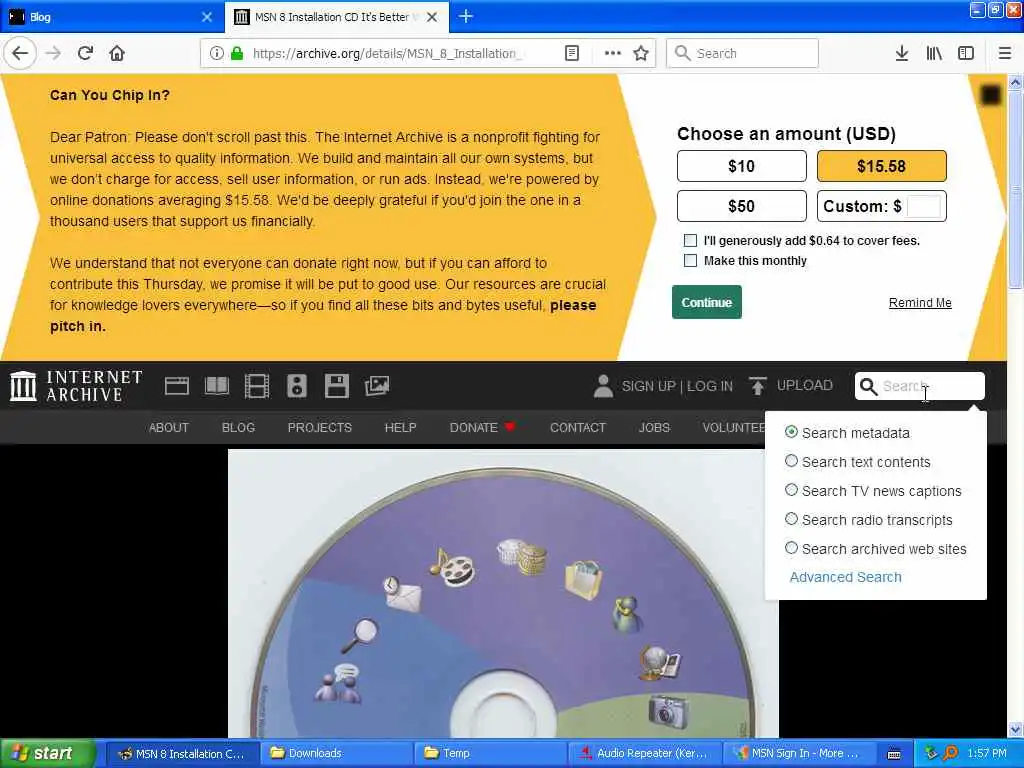This screenshot has height=768, width=1024.
Task: Open the Firefox hamburger menu
Action: (1004, 54)
